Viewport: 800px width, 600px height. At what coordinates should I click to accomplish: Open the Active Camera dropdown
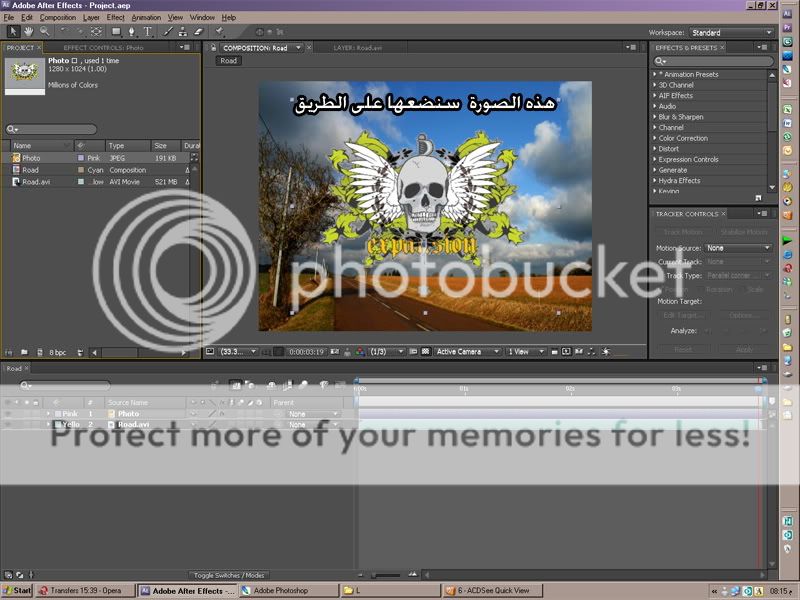click(x=467, y=352)
